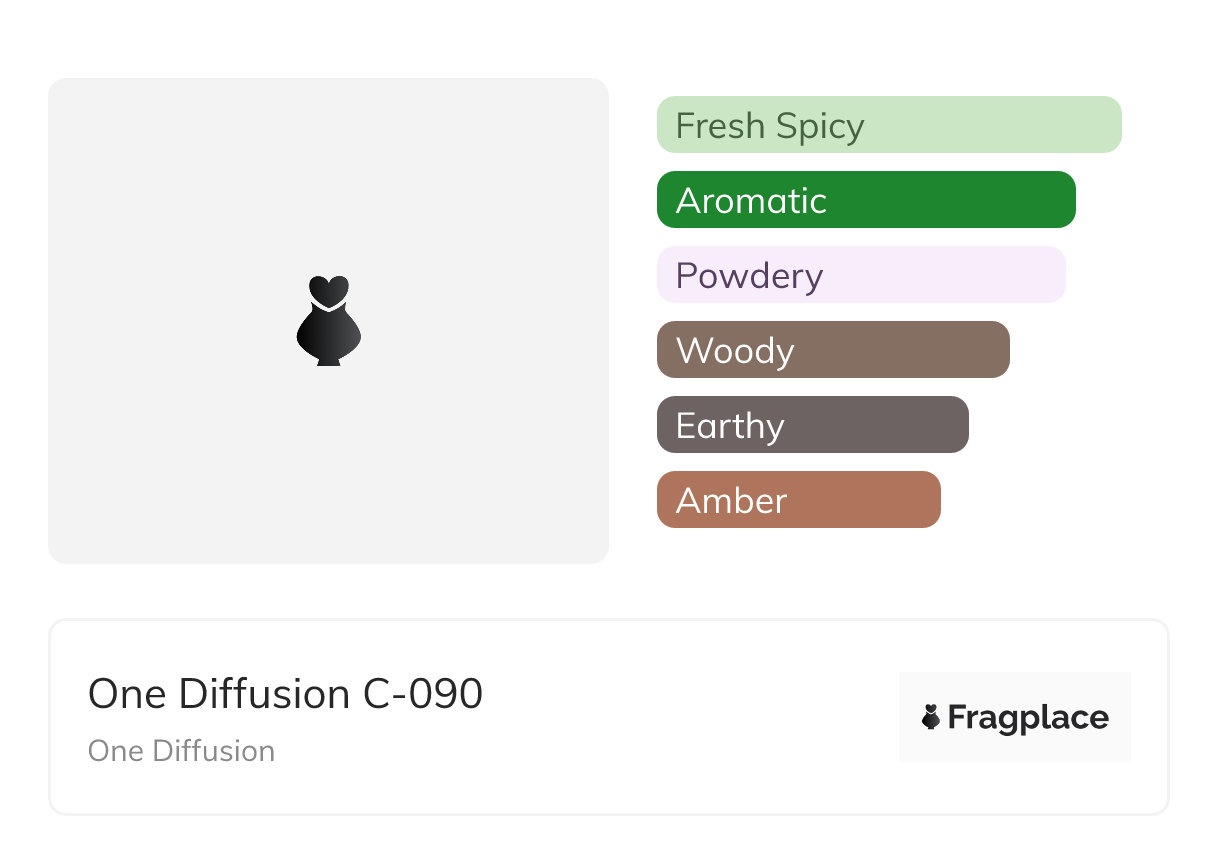
Task: Select the Woody accord bar
Action: (x=833, y=350)
